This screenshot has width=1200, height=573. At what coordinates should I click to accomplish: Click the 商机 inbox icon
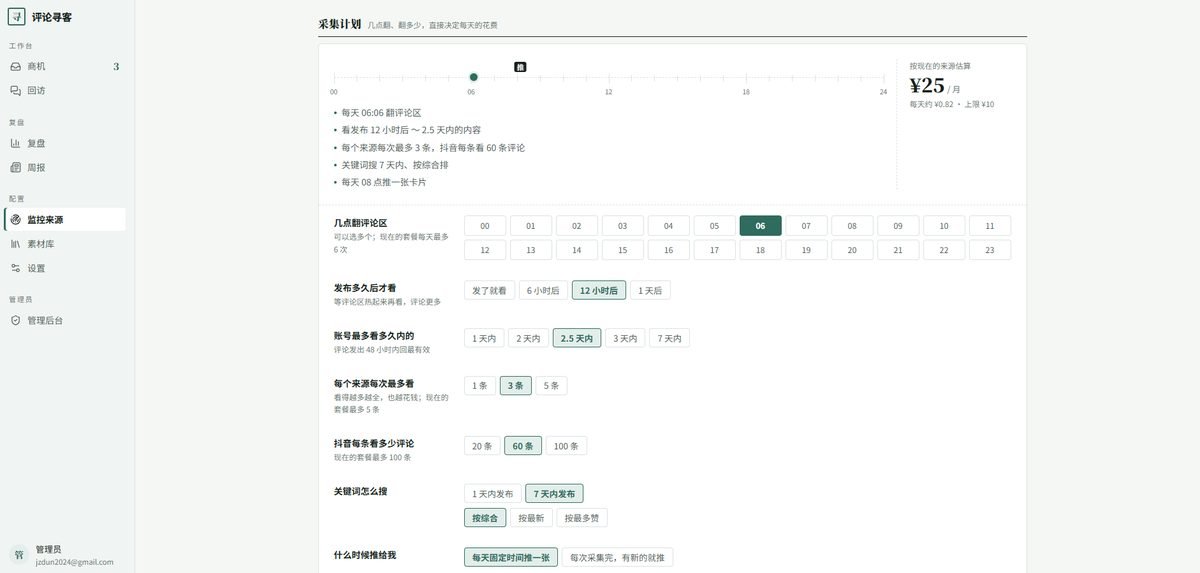(x=15, y=66)
